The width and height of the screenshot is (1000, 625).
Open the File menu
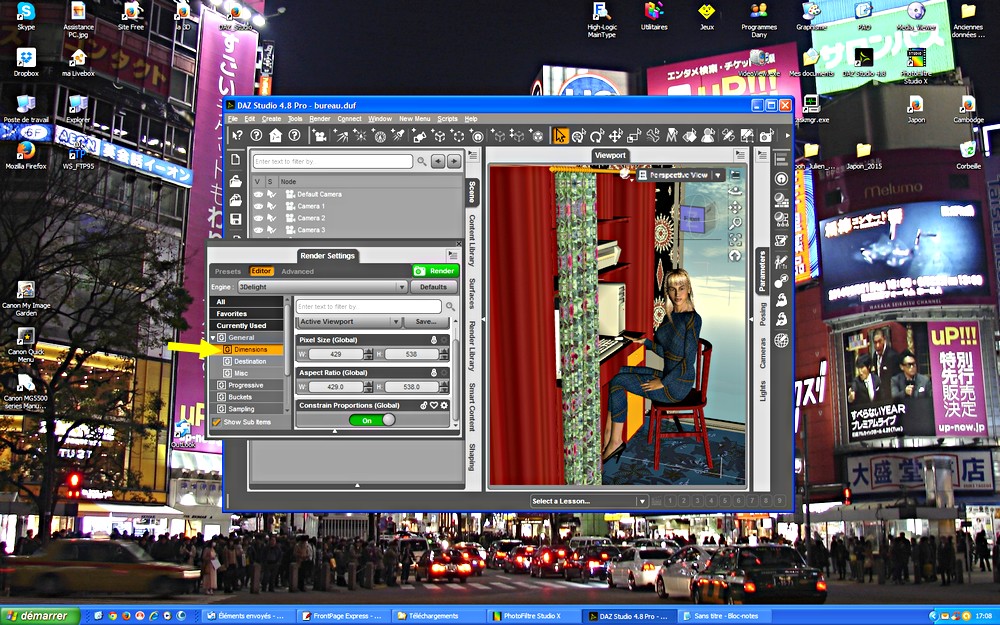coord(233,119)
